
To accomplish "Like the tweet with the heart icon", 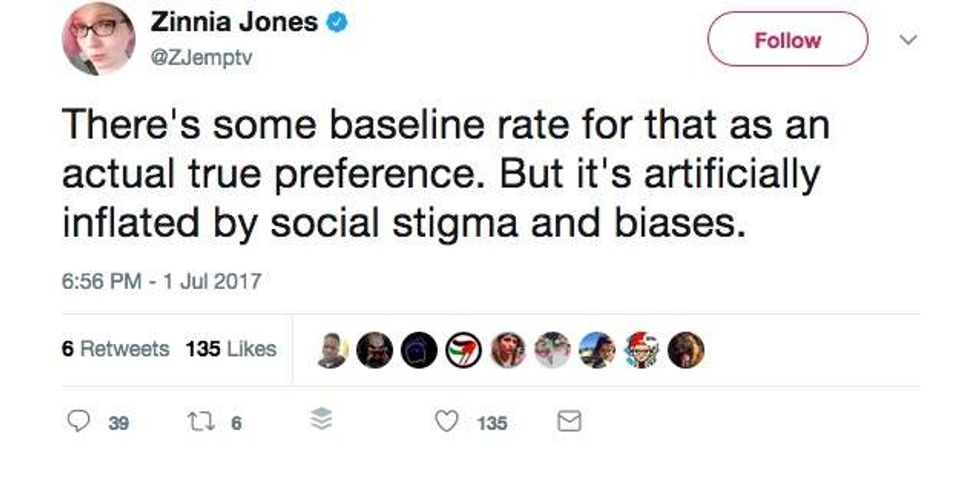I will (448, 423).
